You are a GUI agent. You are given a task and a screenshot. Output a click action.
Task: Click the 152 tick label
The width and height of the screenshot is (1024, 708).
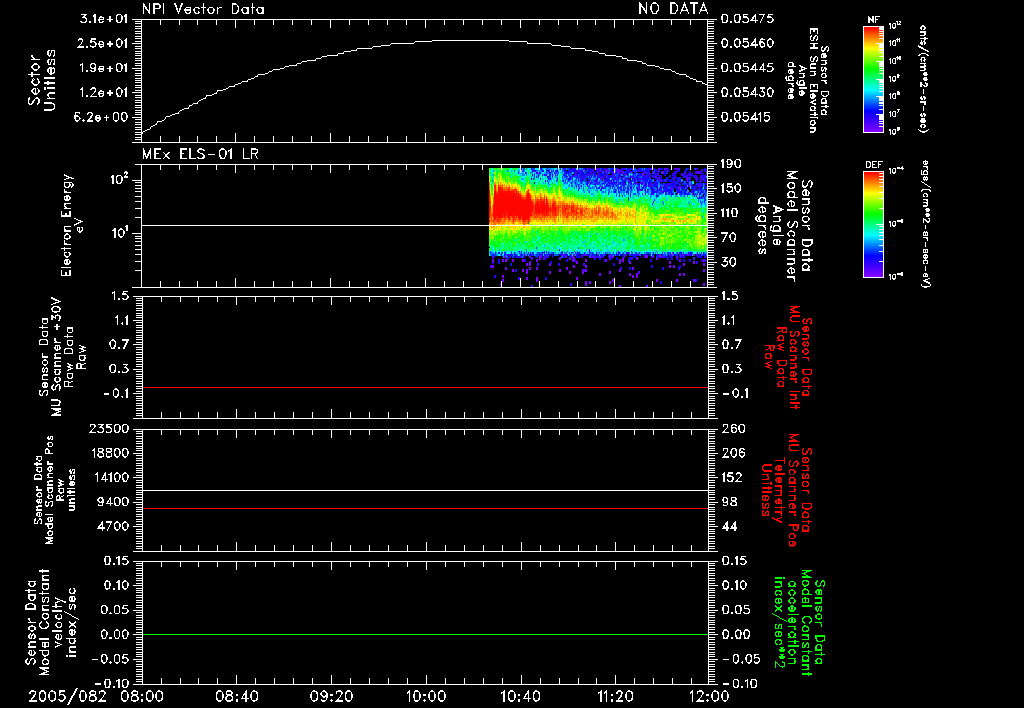click(x=732, y=477)
